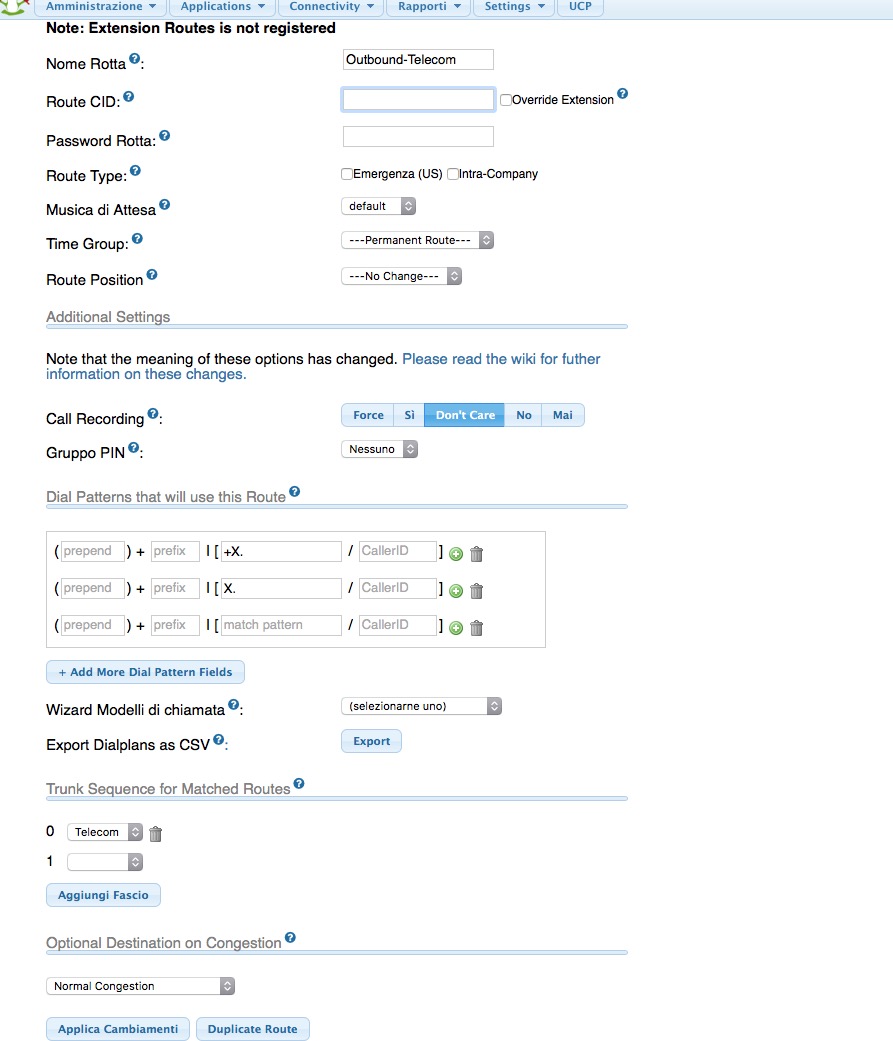Click green plus on empty match pattern row
This screenshot has width=893, height=1041.
[455, 628]
